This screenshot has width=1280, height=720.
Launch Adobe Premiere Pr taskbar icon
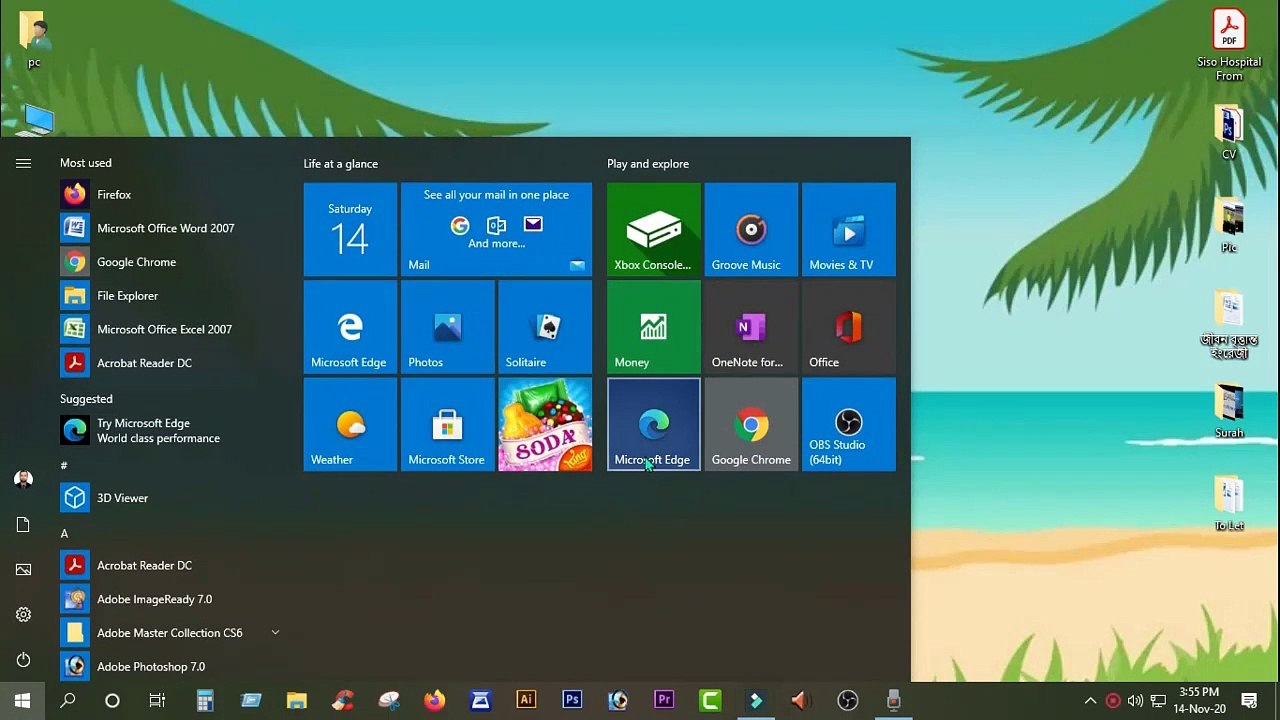664,701
